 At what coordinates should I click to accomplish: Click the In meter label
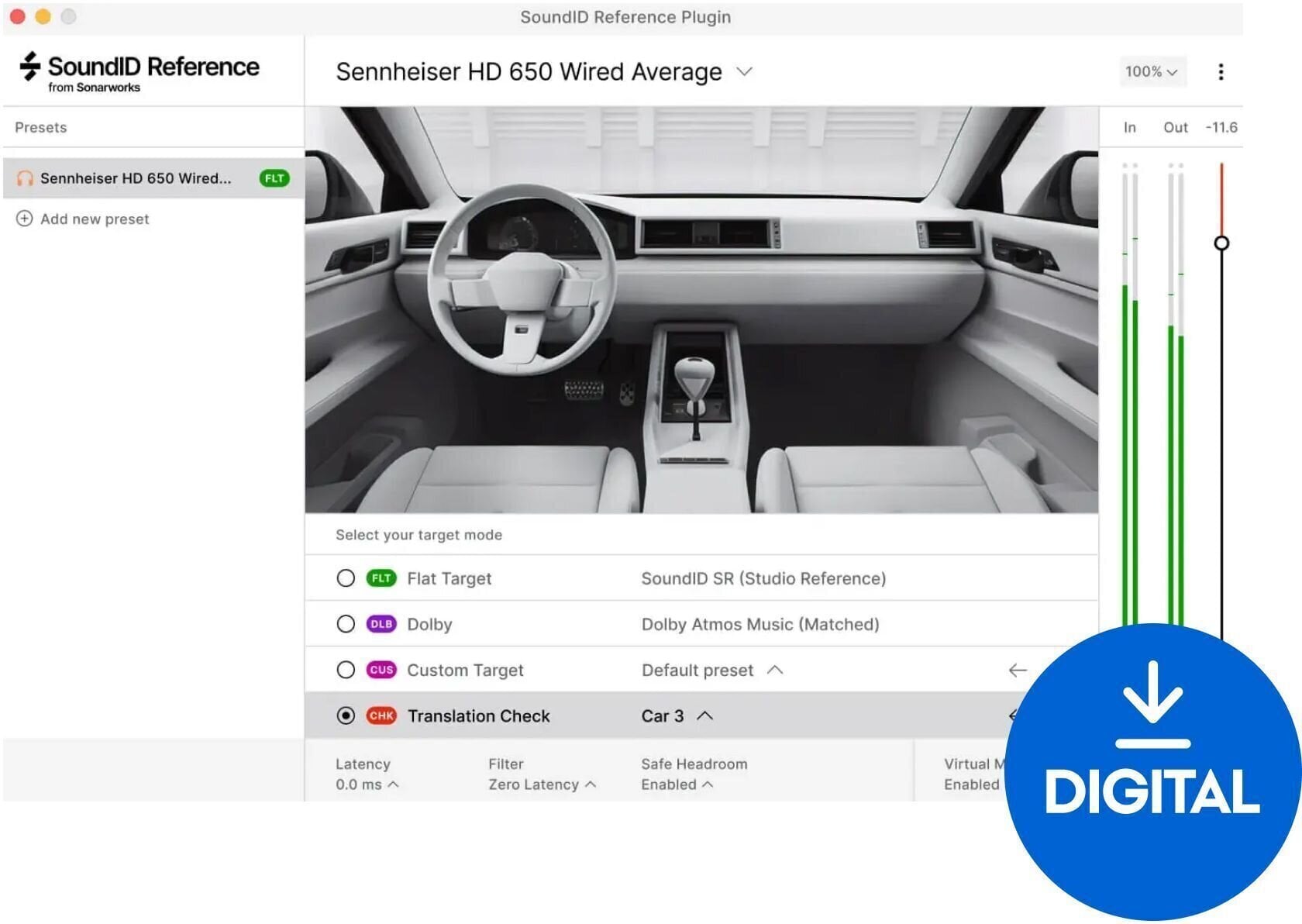pyautogui.click(x=1130, y=127)
